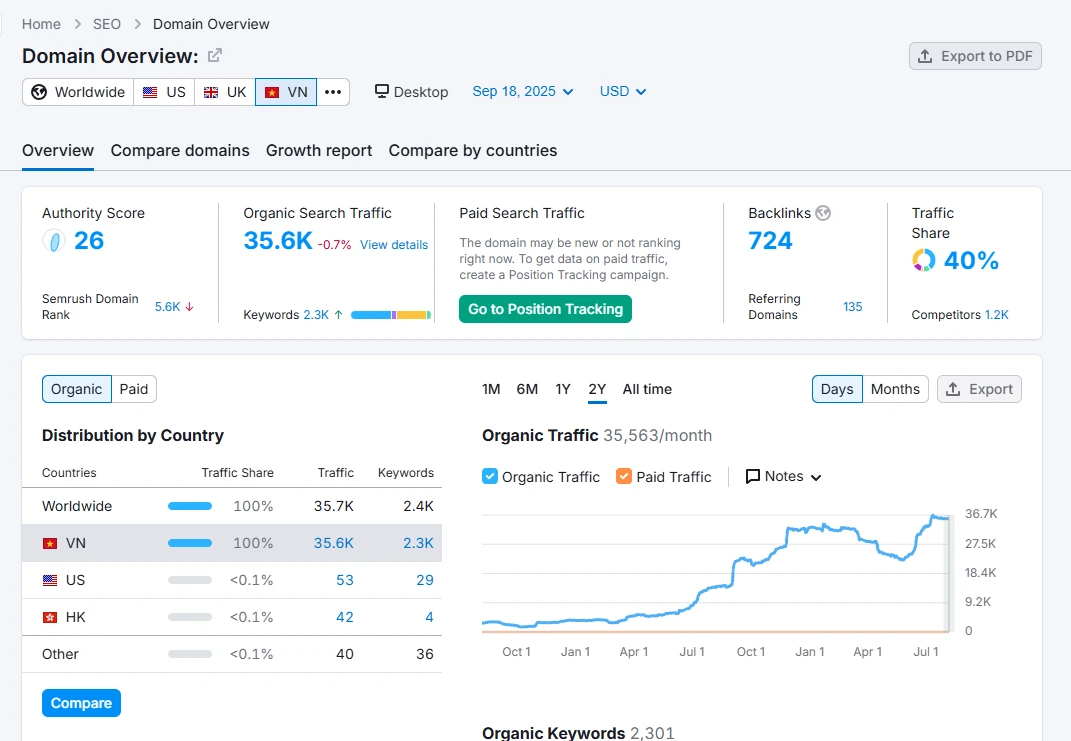The width and height of the screenshot is (1071, 741).
Task: Open the Compare by countries tab
Action: (x=473, y=151)
